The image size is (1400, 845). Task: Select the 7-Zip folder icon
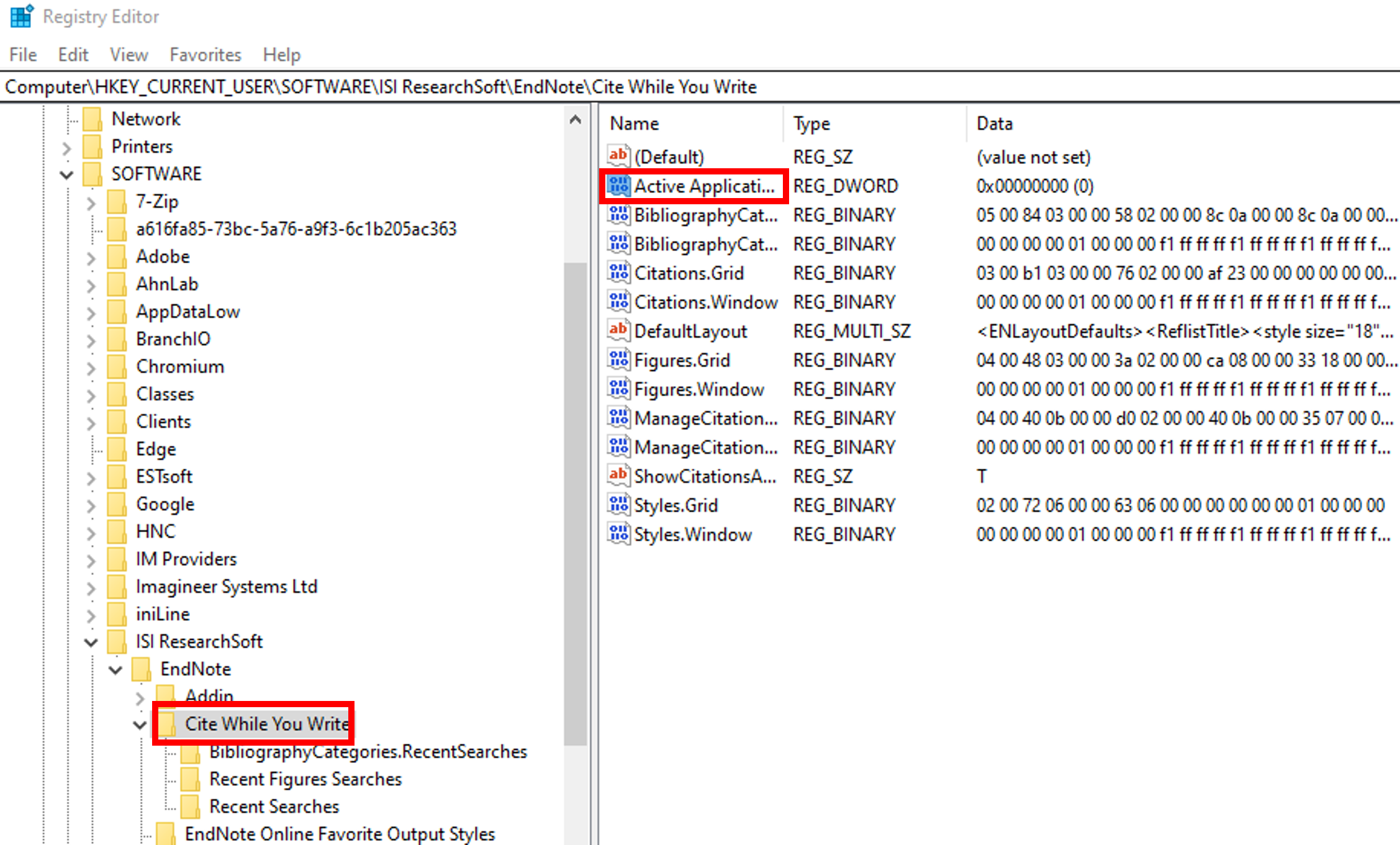(x=117, y=201)
